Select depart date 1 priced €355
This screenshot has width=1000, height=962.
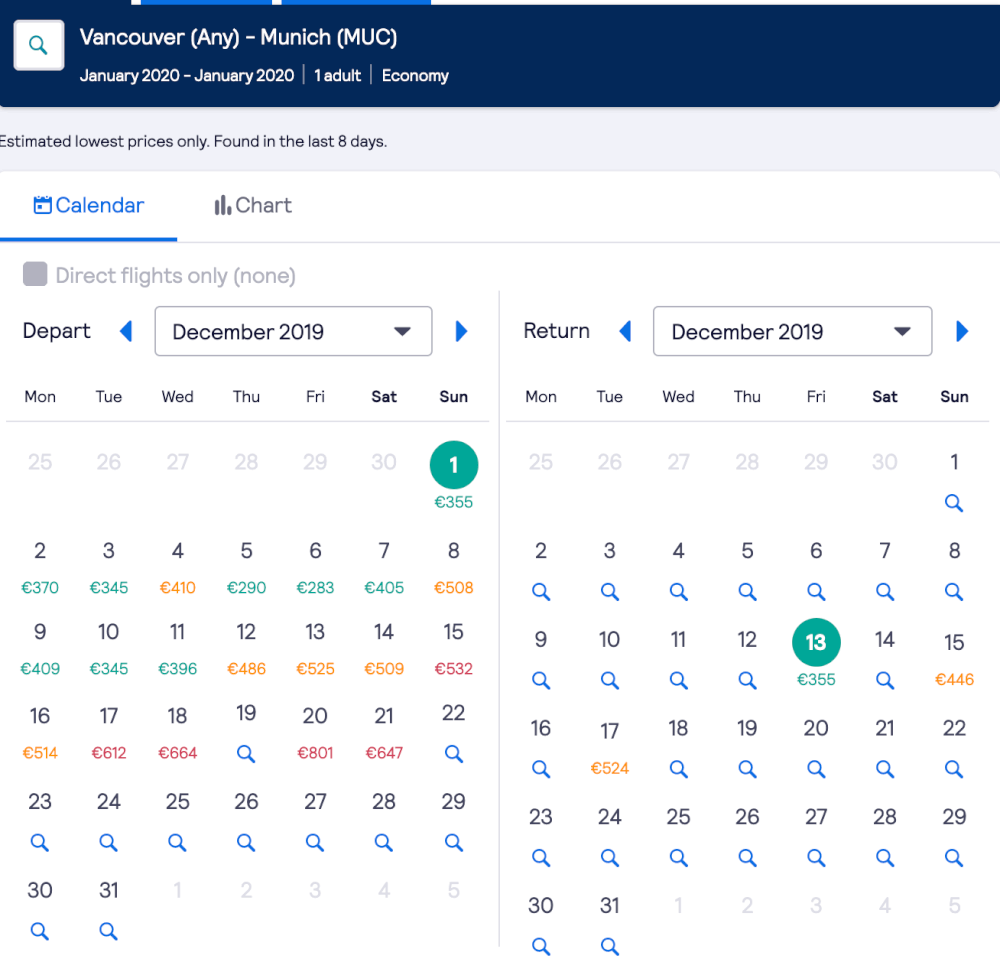coord(454,465)
